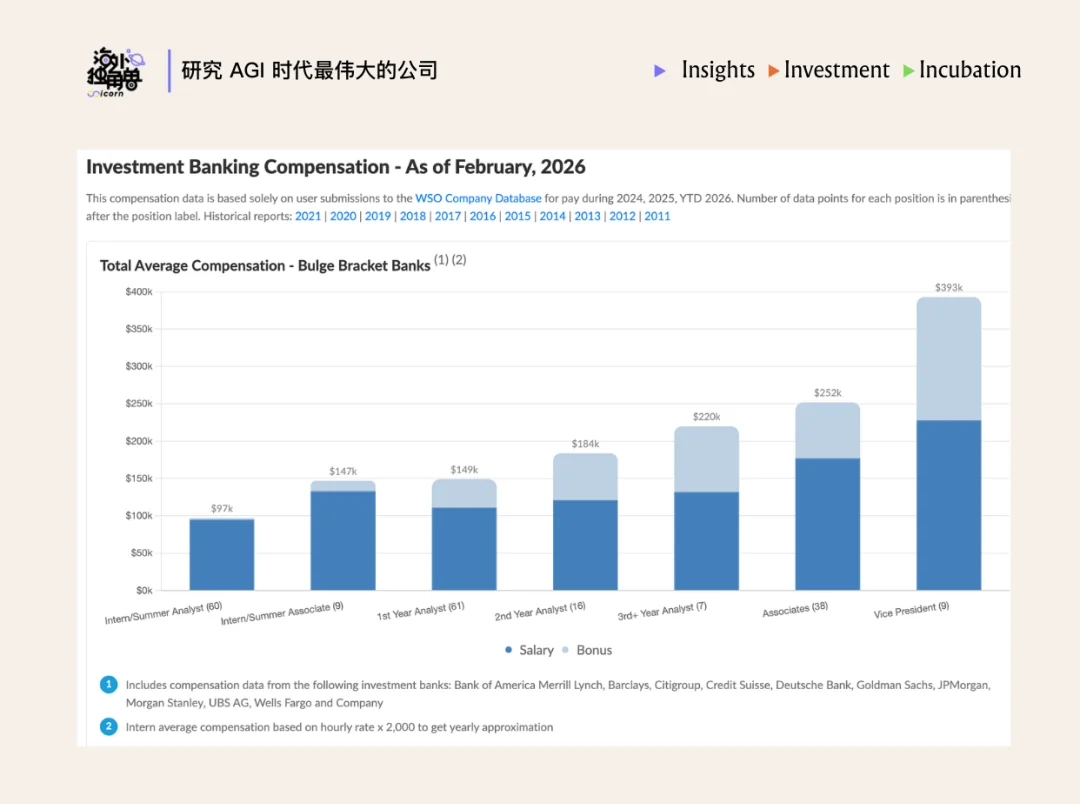1080x804 pixels.
Task: Open the WSO Company Database link
Action: [478, 198]
